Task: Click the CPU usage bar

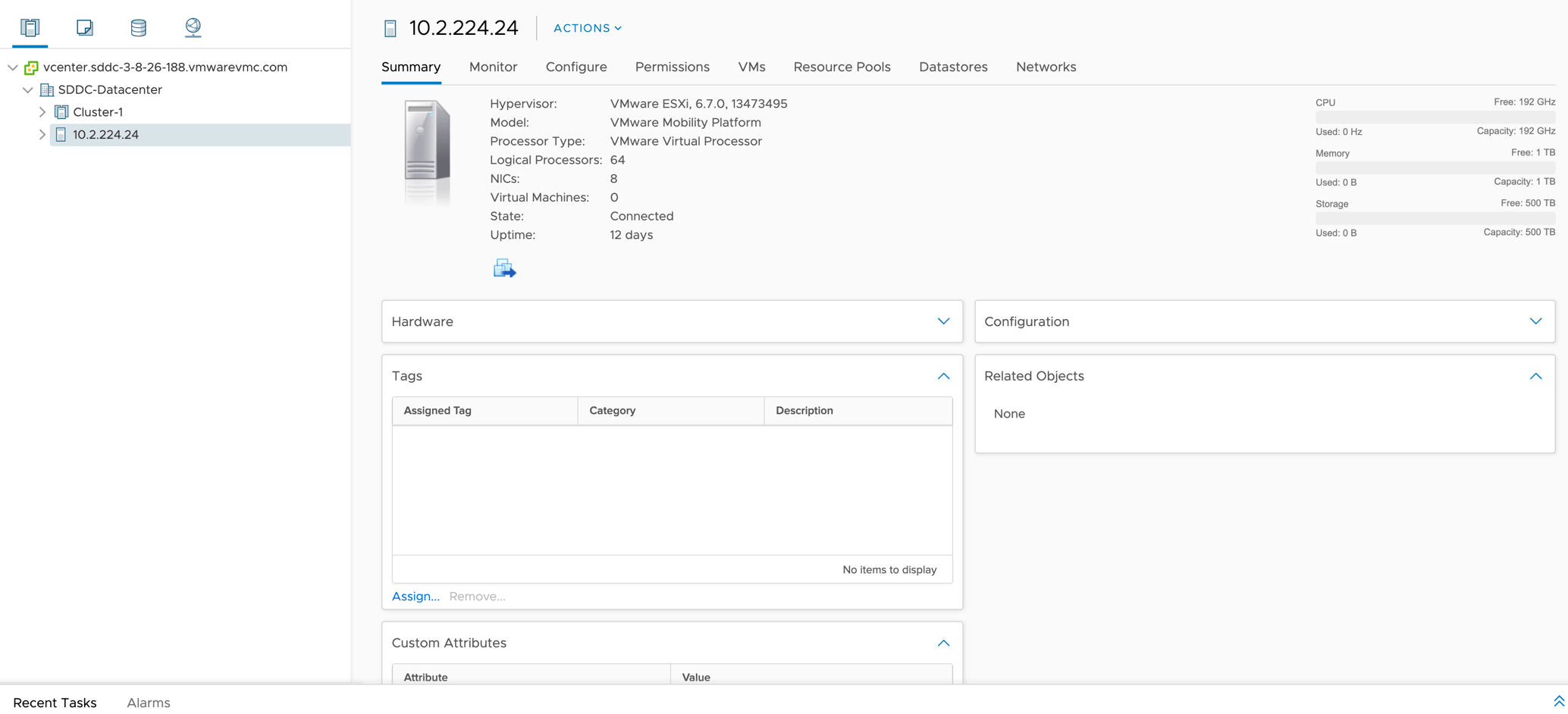Action: click(x=1435, y=117)
